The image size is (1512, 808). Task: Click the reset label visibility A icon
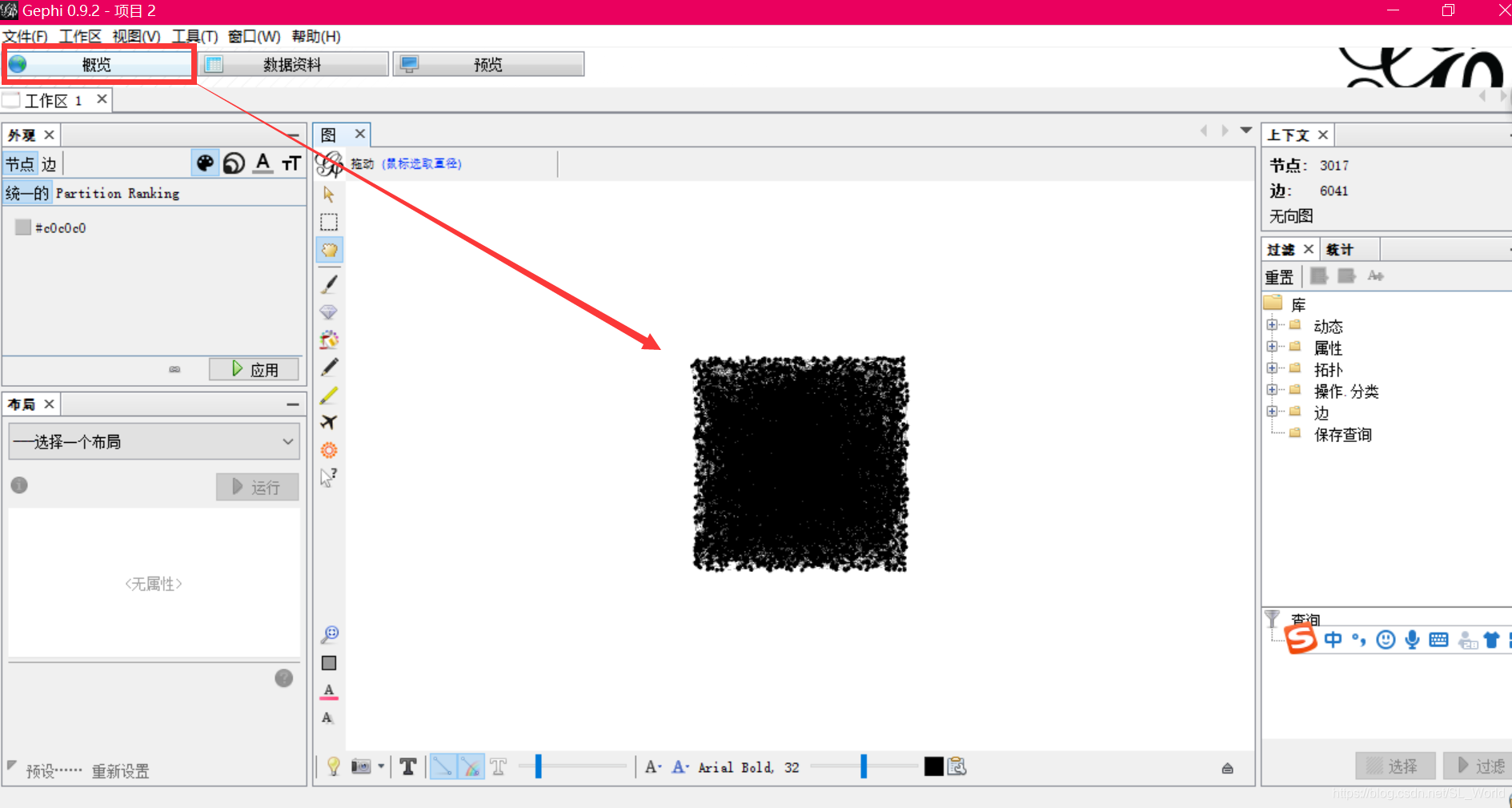click(327, 718)
